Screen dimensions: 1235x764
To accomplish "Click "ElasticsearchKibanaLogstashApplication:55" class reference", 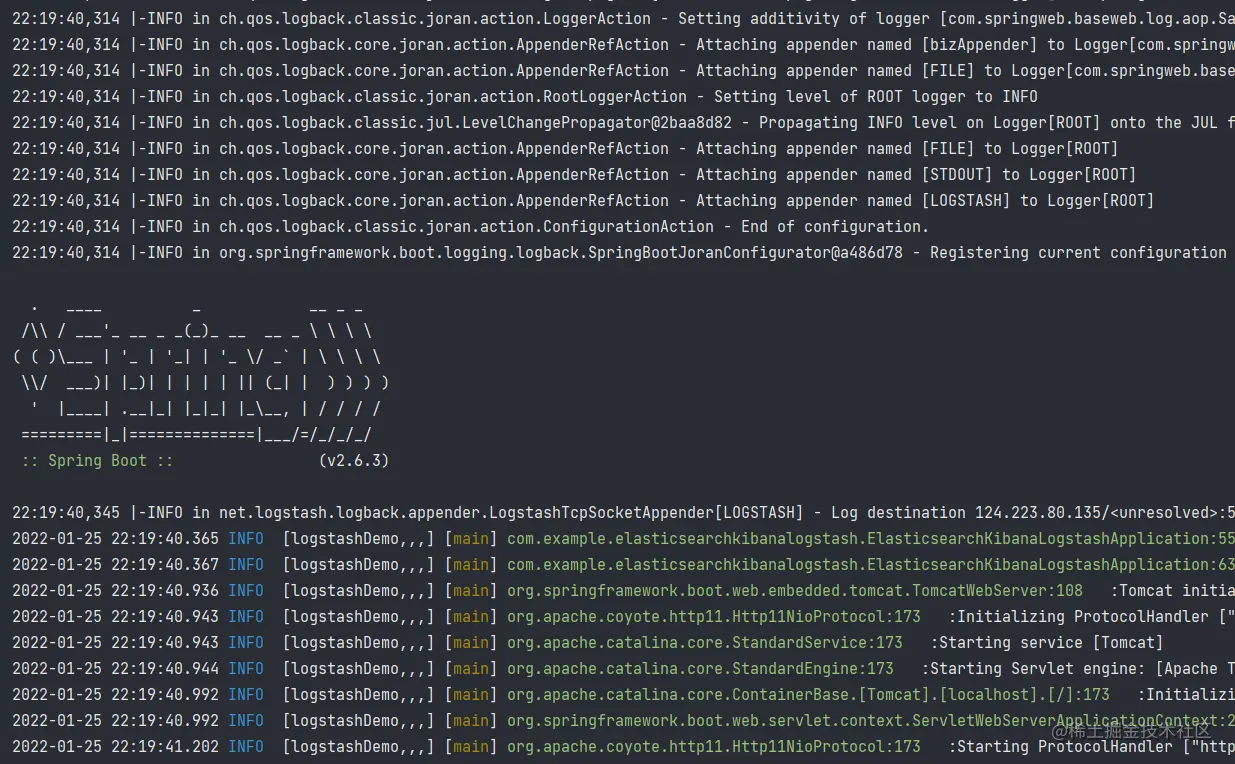I will tap(1050, 538).
